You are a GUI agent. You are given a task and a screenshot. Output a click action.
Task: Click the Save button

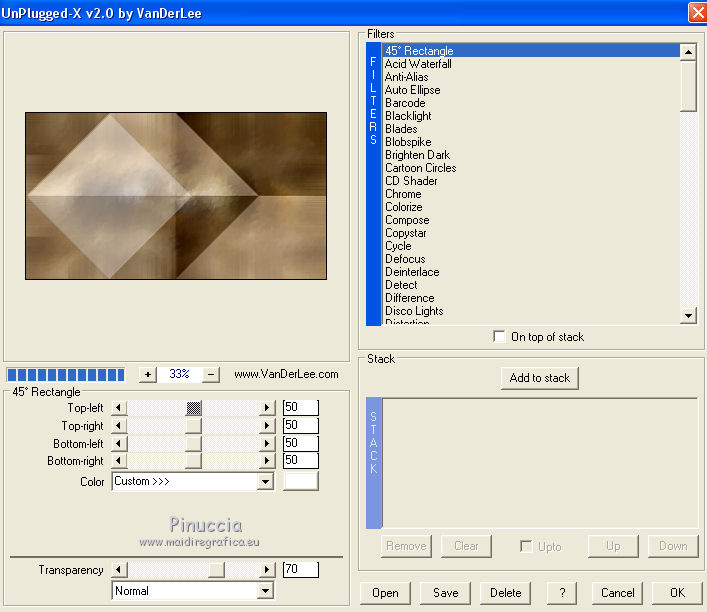pyautogui.click(x=445, y=593)
